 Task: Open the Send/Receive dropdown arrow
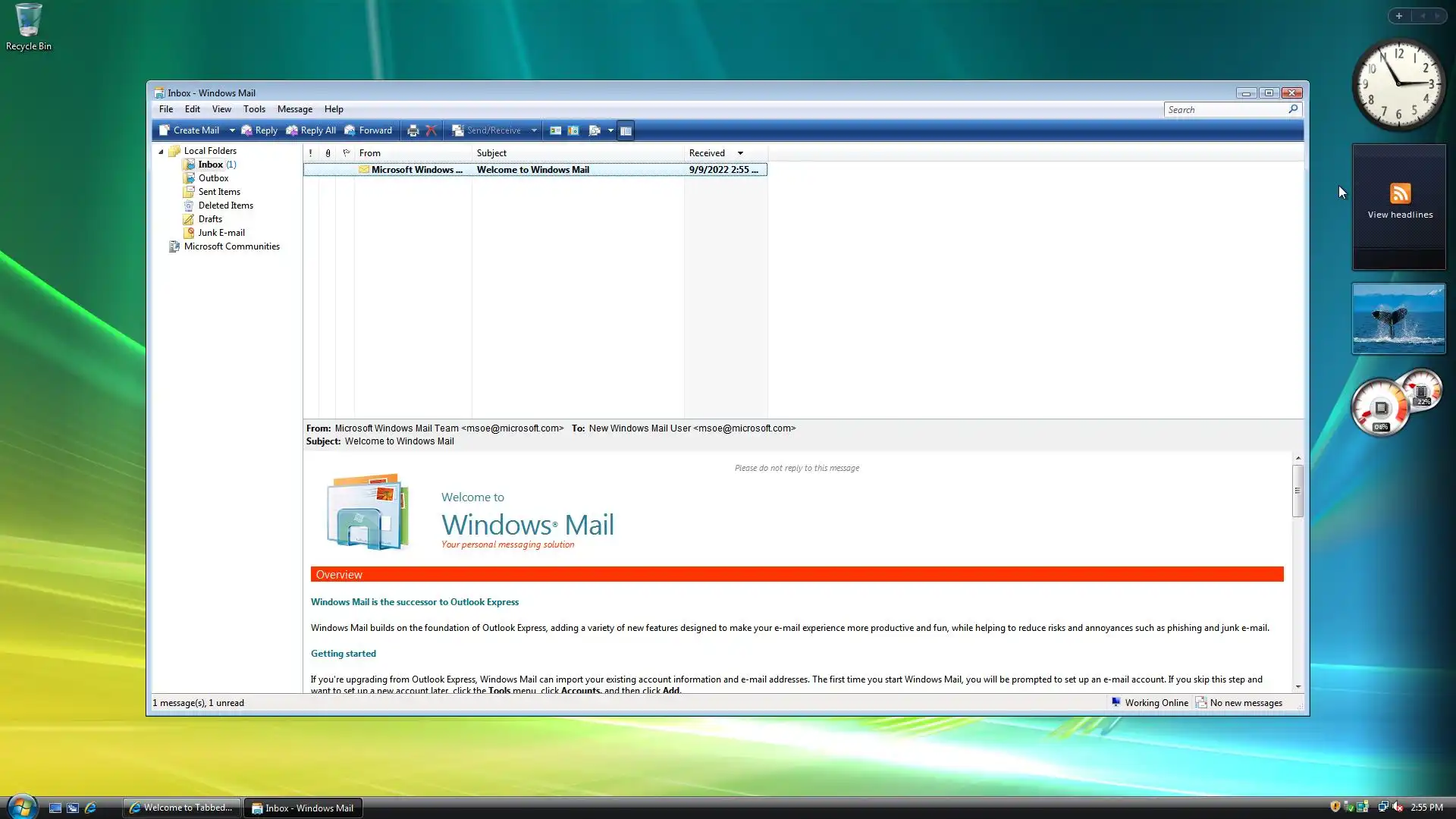click(534, 130)
